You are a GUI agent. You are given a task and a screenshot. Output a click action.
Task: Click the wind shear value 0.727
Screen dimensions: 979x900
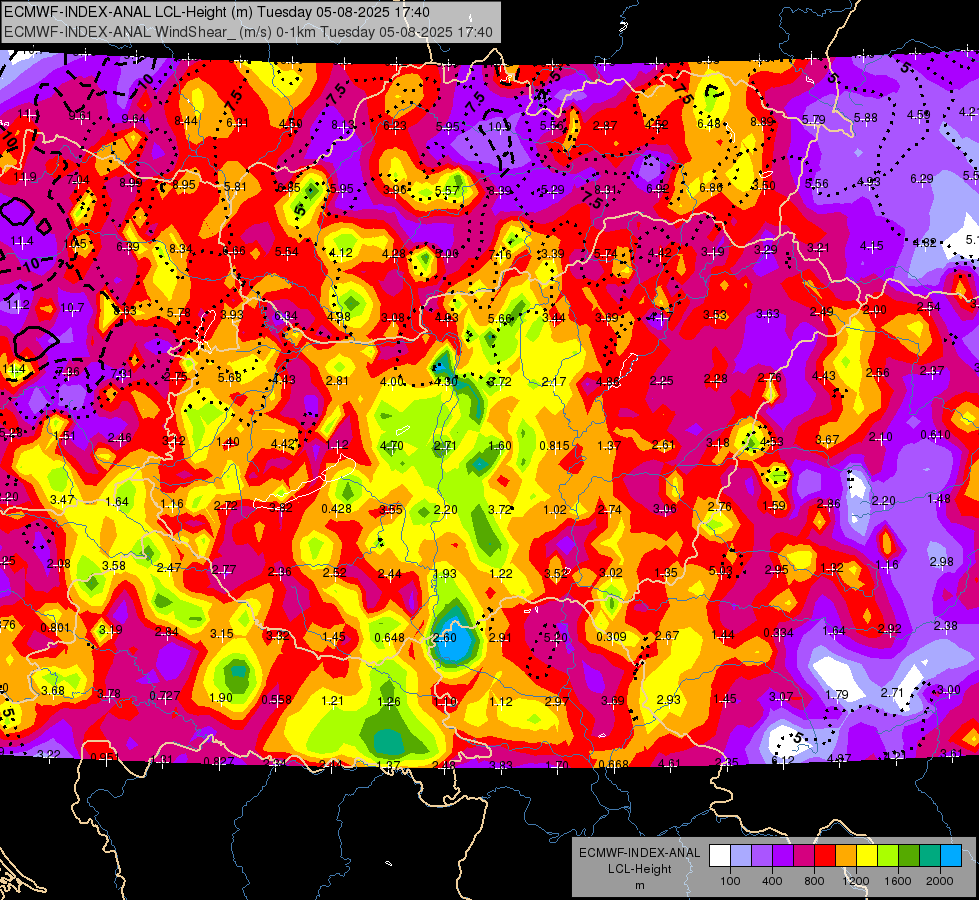165,695
